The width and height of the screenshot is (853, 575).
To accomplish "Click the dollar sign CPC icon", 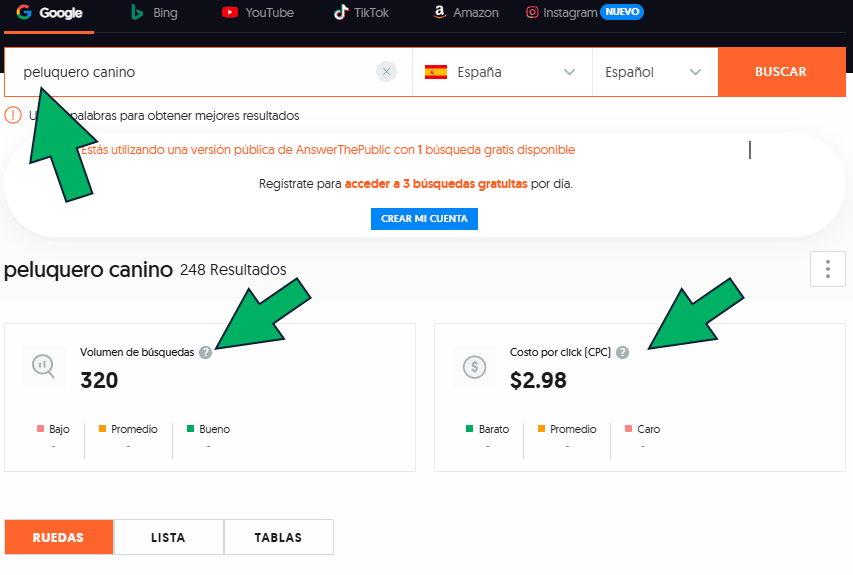I will tap(474, 366).
